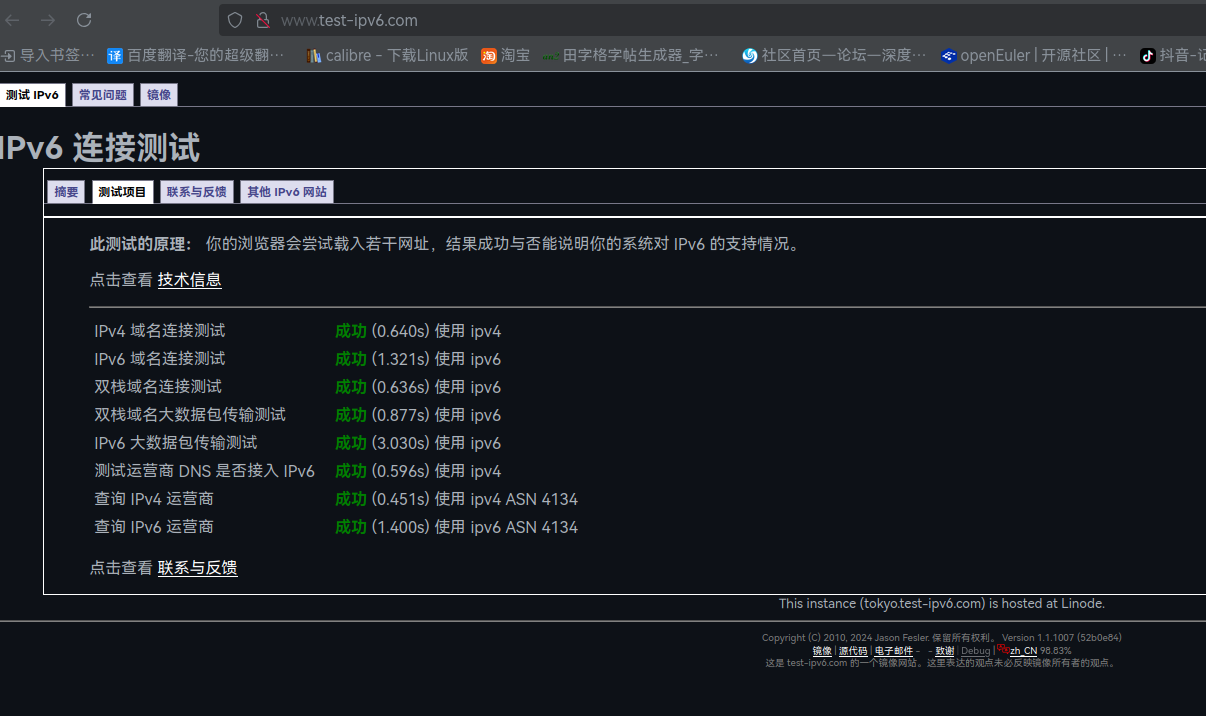Screen dimensions: 1206x716
Task: Open the openEuler 开源社区 bookmark
Action: click(x=1033, y=55)
